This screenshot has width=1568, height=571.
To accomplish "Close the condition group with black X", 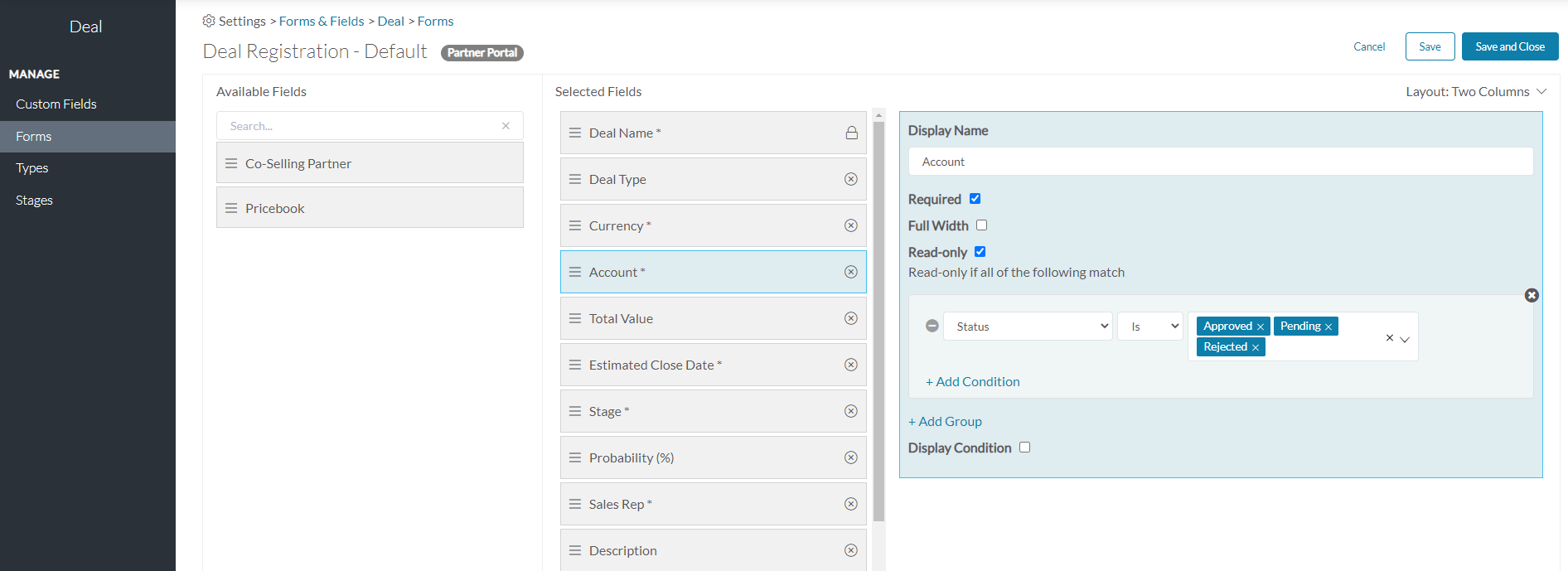I will 1532,295.
